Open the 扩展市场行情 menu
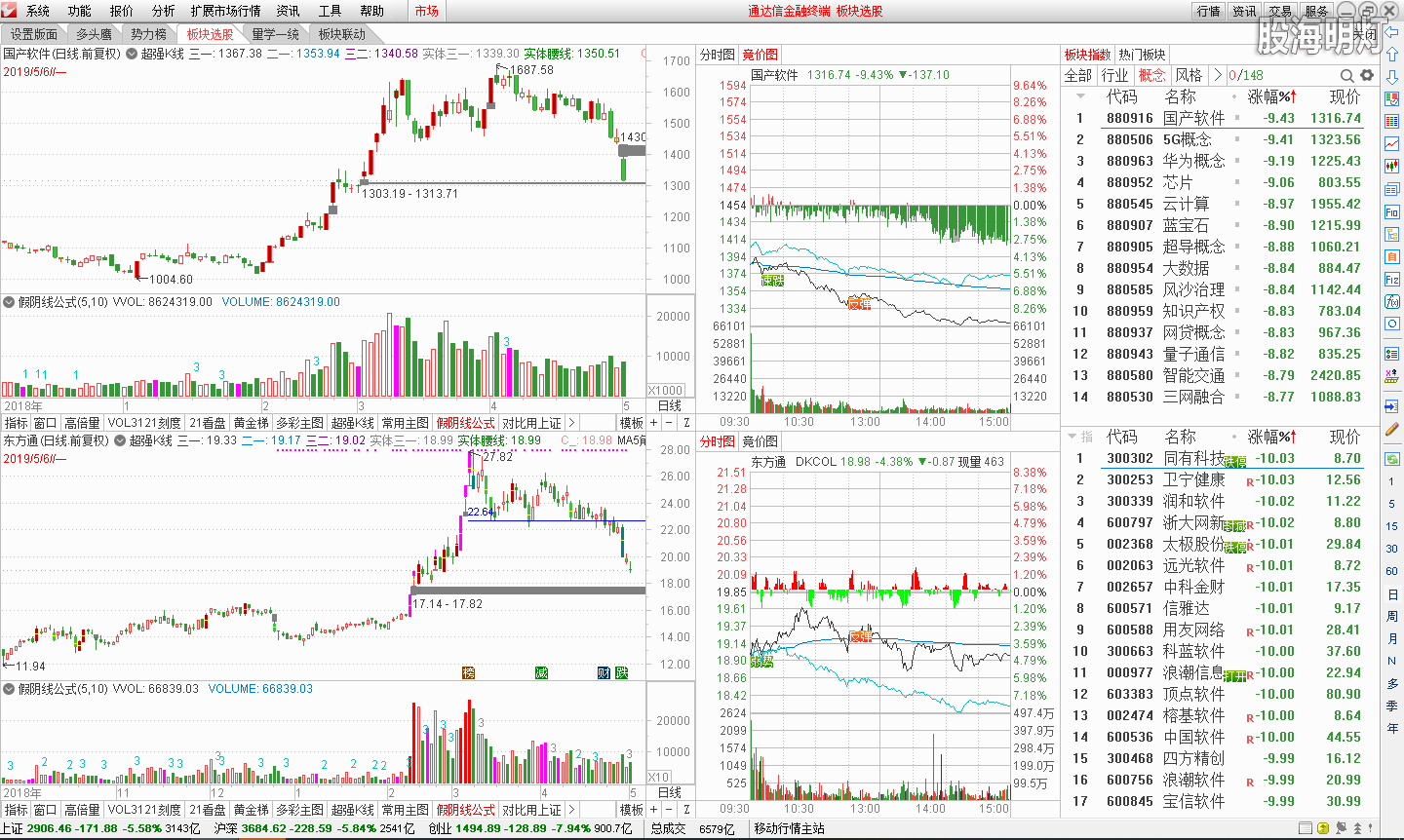Viewport: 1404px width, 840px height. [x=226, y=11]
